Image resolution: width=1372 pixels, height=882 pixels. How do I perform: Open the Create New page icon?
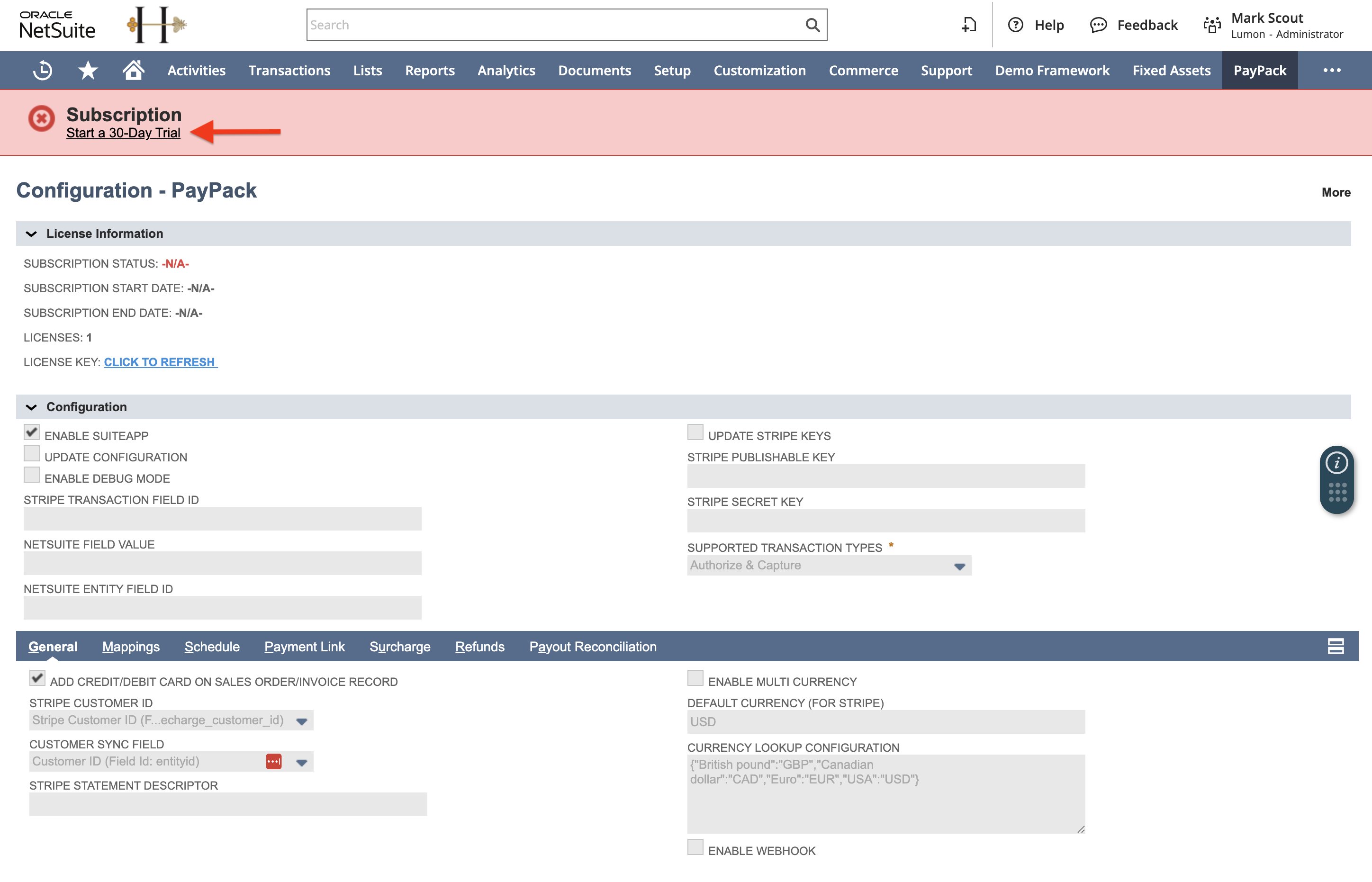[969, 25]
